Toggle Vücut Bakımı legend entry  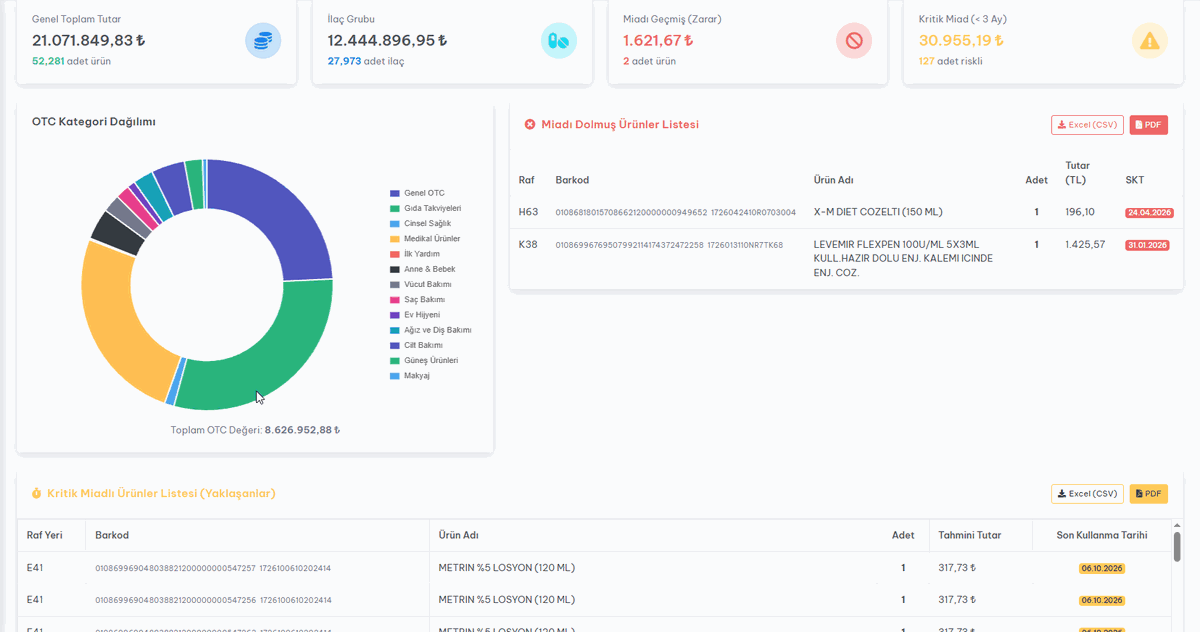click(x=421, y=284)
